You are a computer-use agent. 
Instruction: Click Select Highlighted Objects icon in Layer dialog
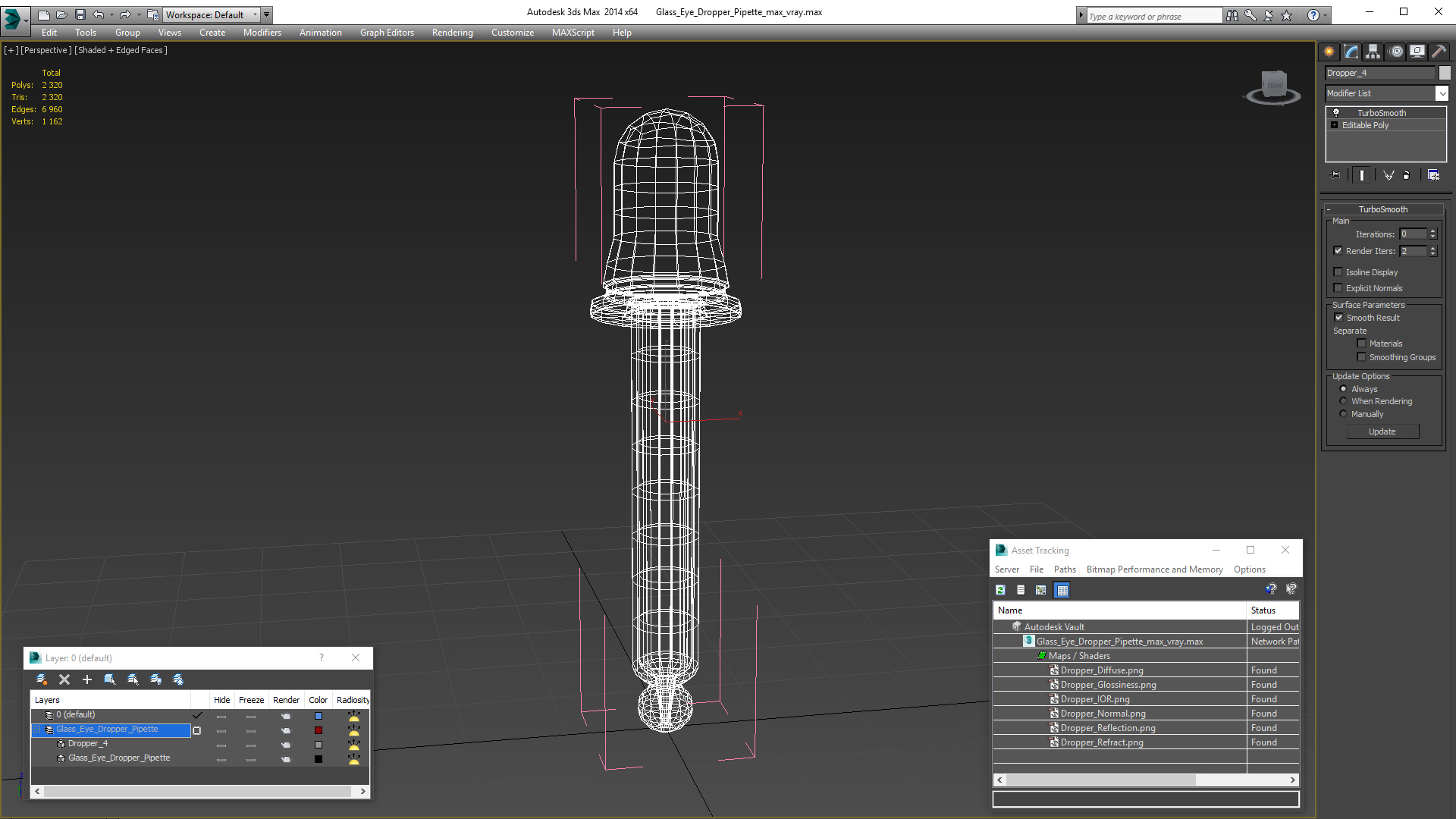110,679
